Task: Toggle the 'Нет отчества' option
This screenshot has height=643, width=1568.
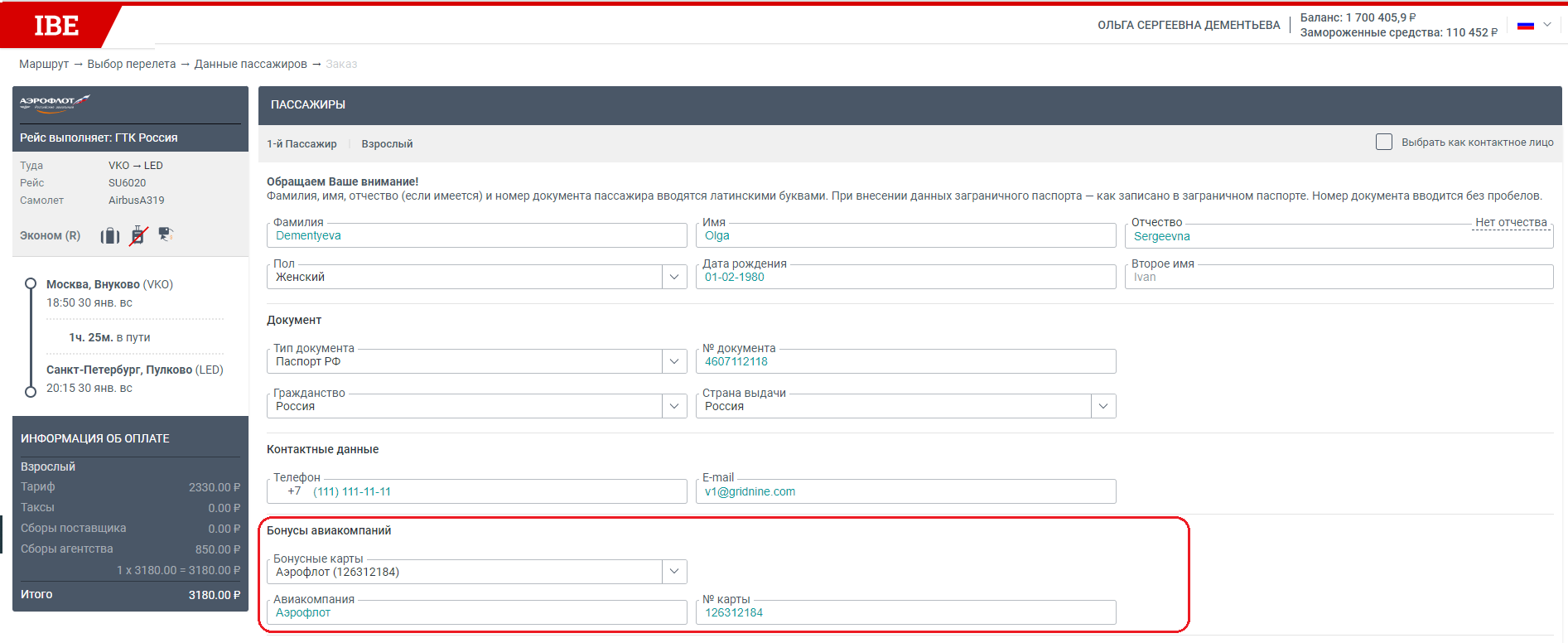Action: click(1511, 223)
